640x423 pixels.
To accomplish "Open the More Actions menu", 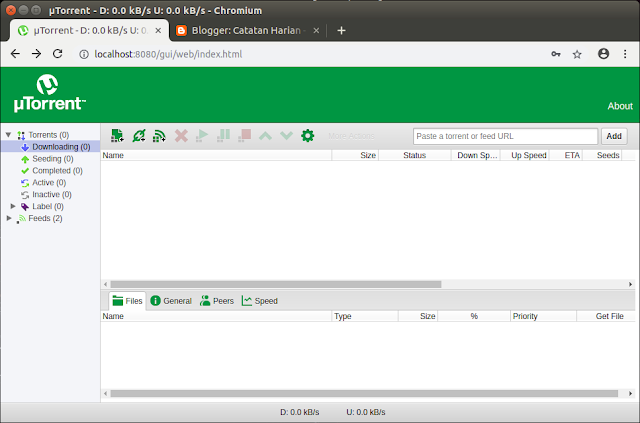I will tap(351, 136).
